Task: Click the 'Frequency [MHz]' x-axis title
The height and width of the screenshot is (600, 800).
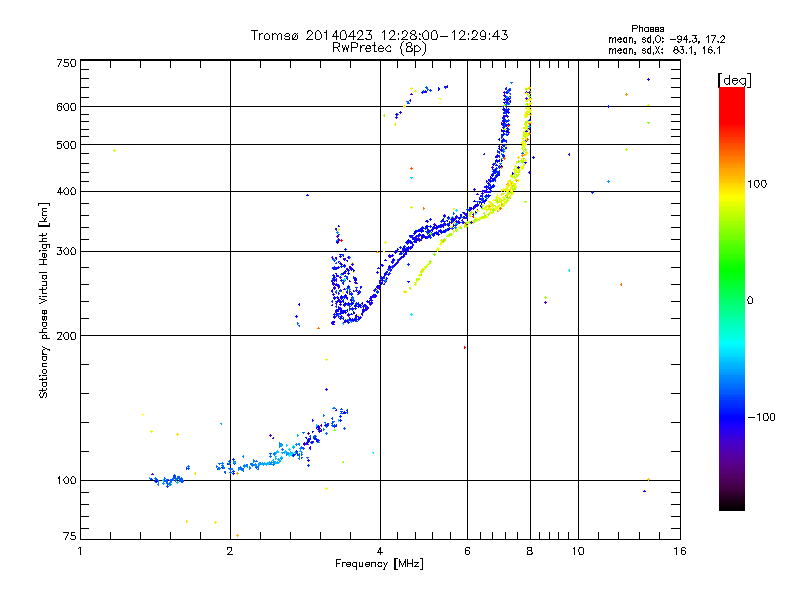Action: pyautogui.click(x=379, y=564)
